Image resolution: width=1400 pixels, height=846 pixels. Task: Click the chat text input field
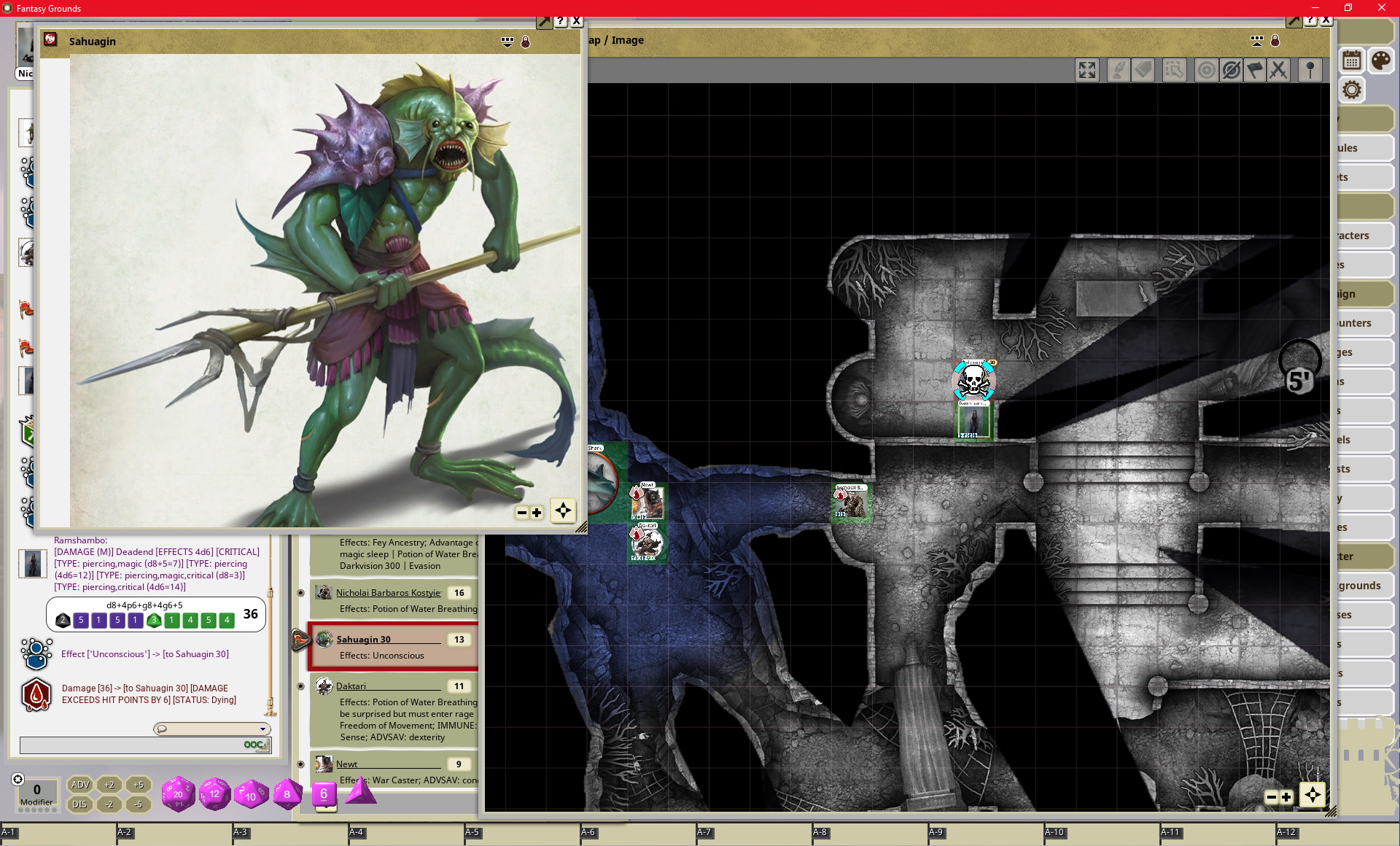point(131,745)
